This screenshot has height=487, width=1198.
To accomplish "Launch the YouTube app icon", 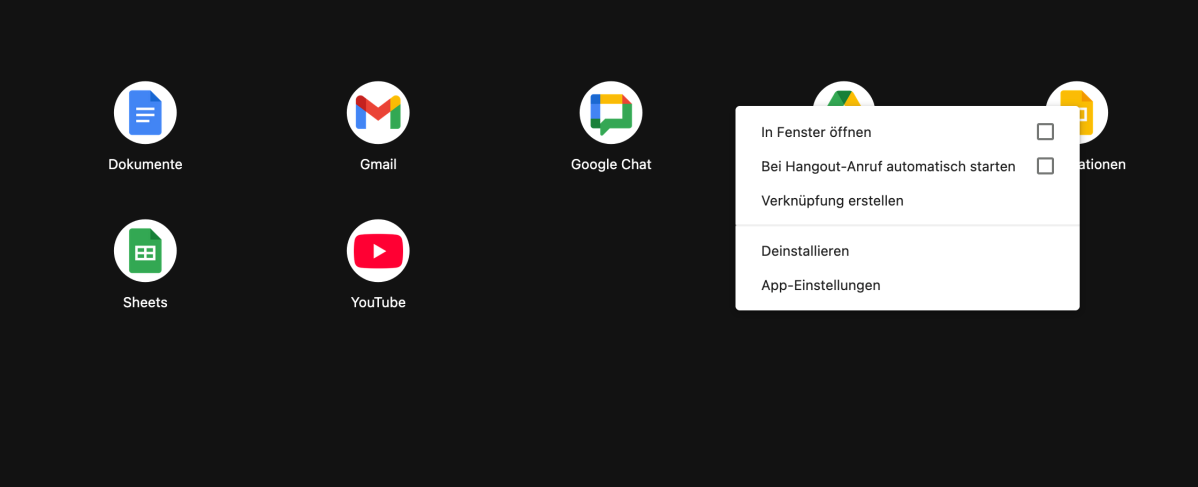I will [x=378, y=251].
